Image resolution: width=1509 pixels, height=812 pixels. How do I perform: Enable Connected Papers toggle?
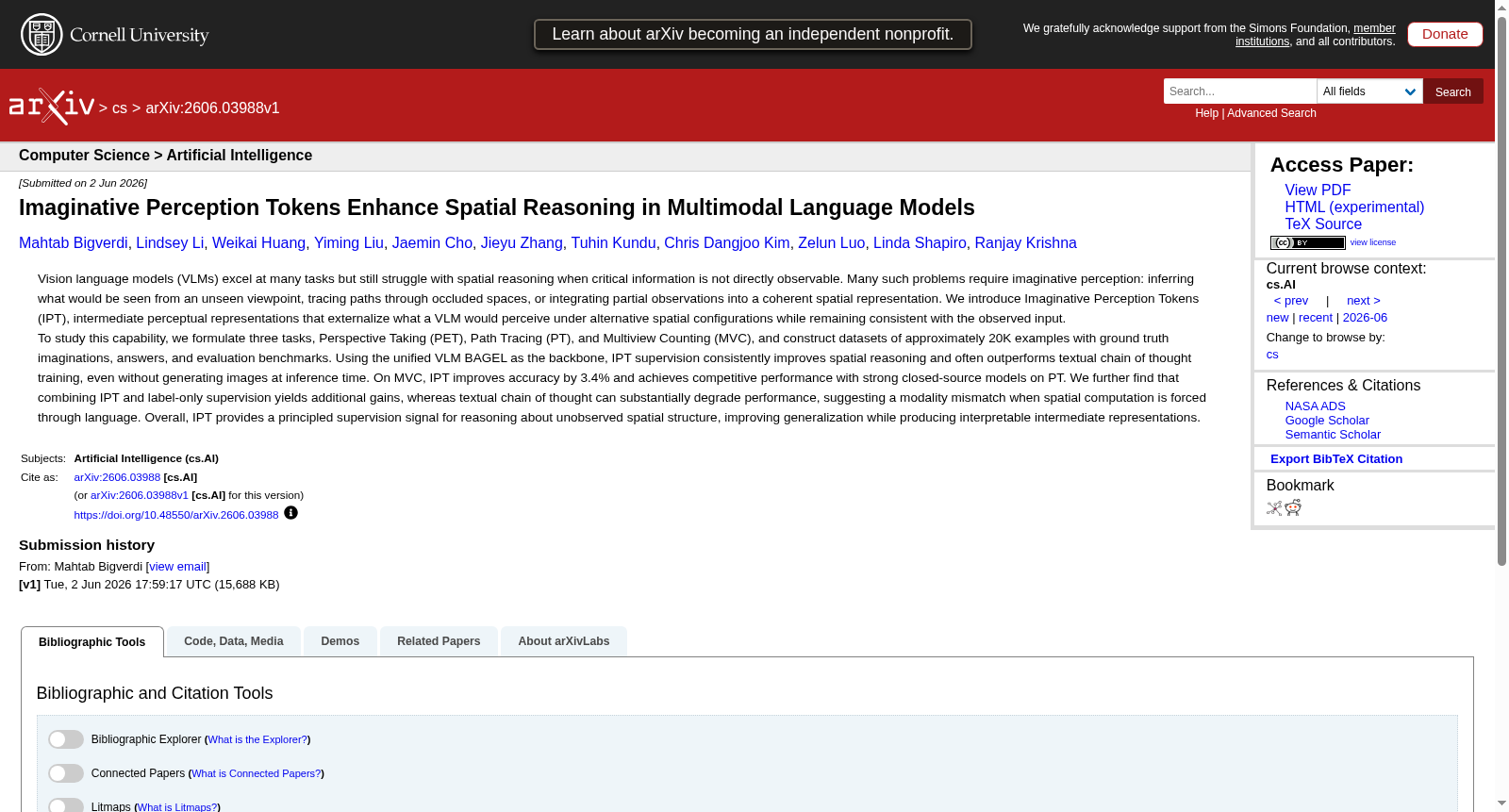66,773
